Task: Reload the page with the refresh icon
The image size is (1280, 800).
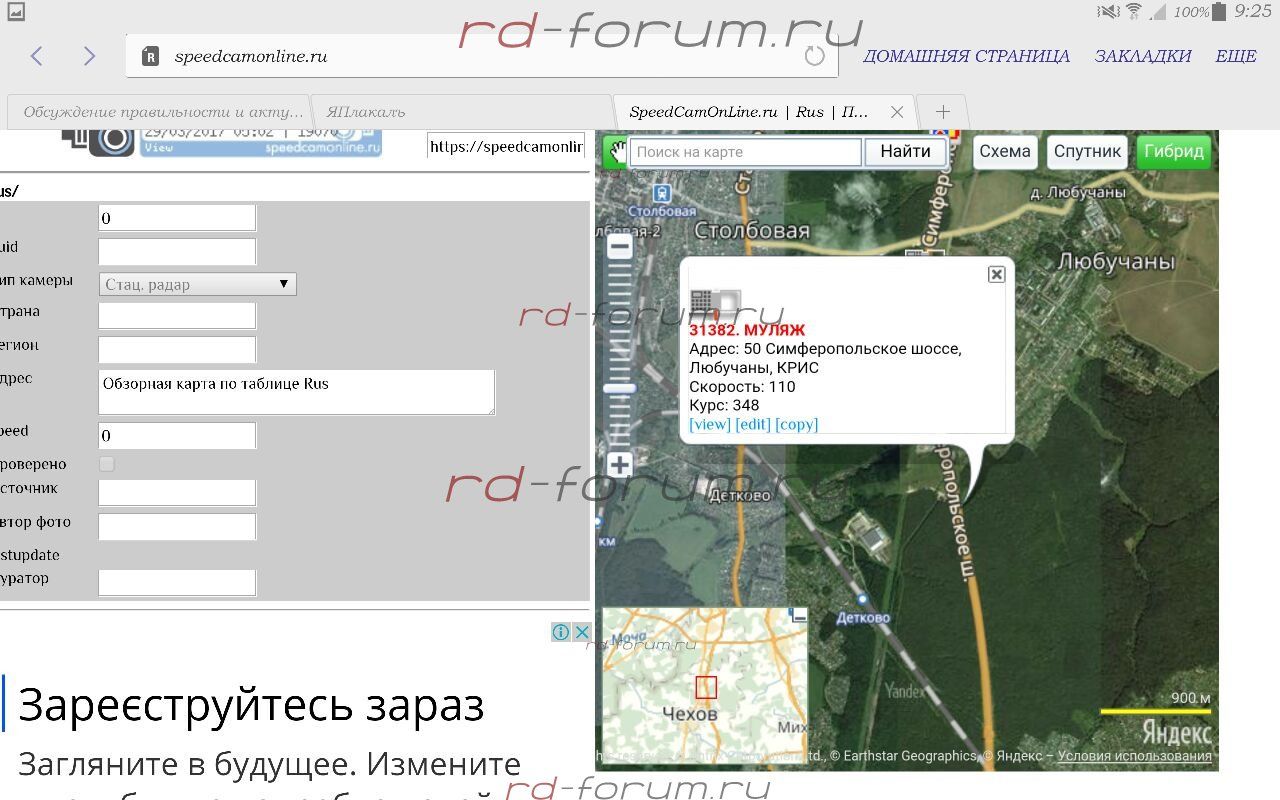Action: 815,56
